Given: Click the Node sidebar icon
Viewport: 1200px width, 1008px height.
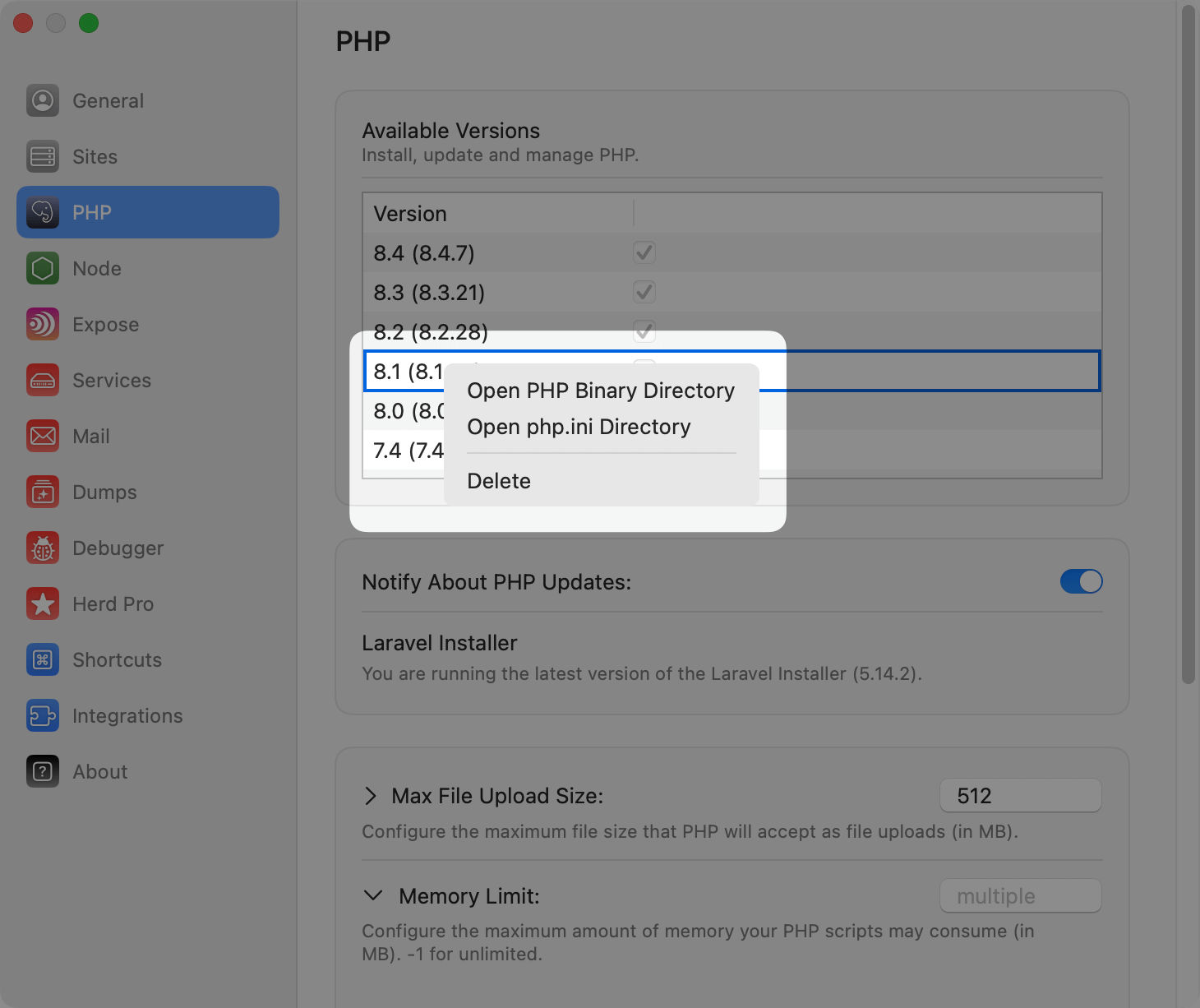Looking at the screenshot, I should tap(43, 268).
